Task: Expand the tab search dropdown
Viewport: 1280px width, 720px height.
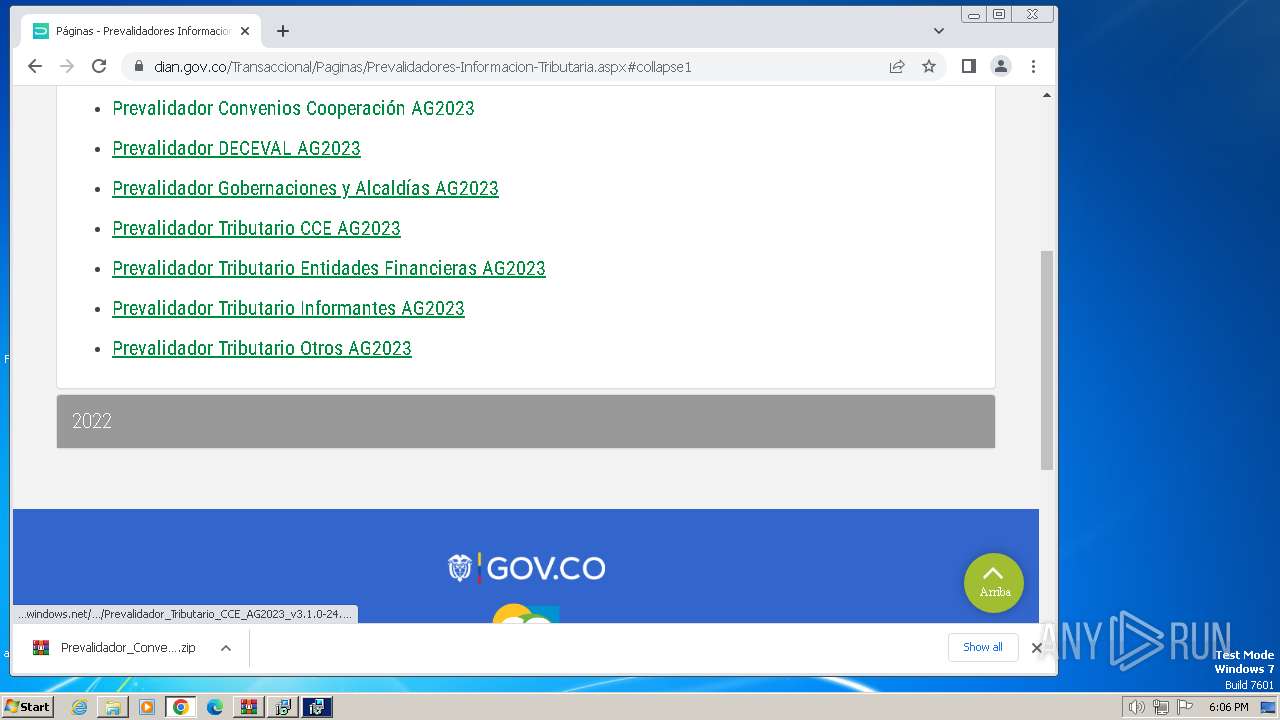Action: [938, 31]
